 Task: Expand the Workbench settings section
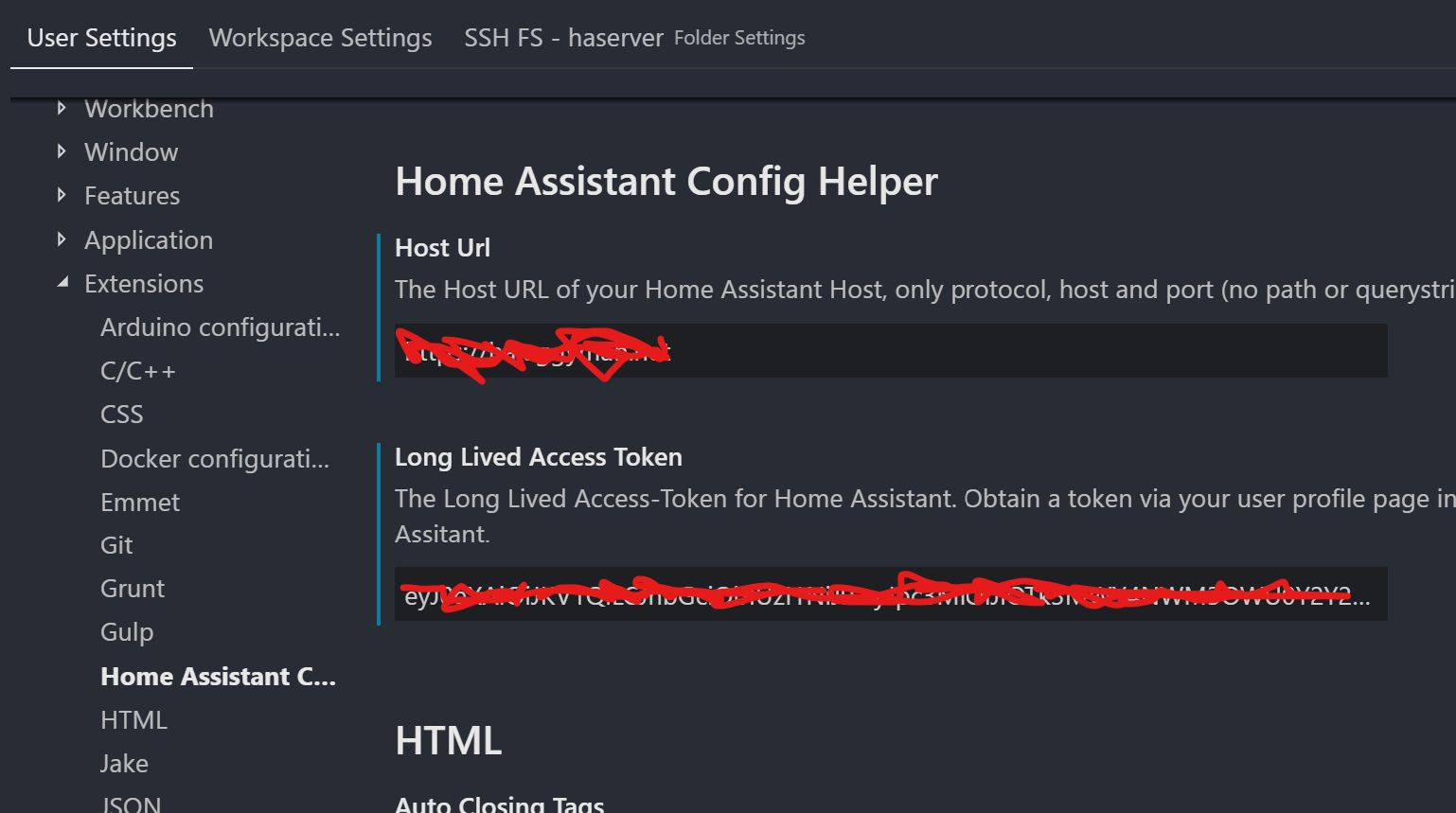149,108
